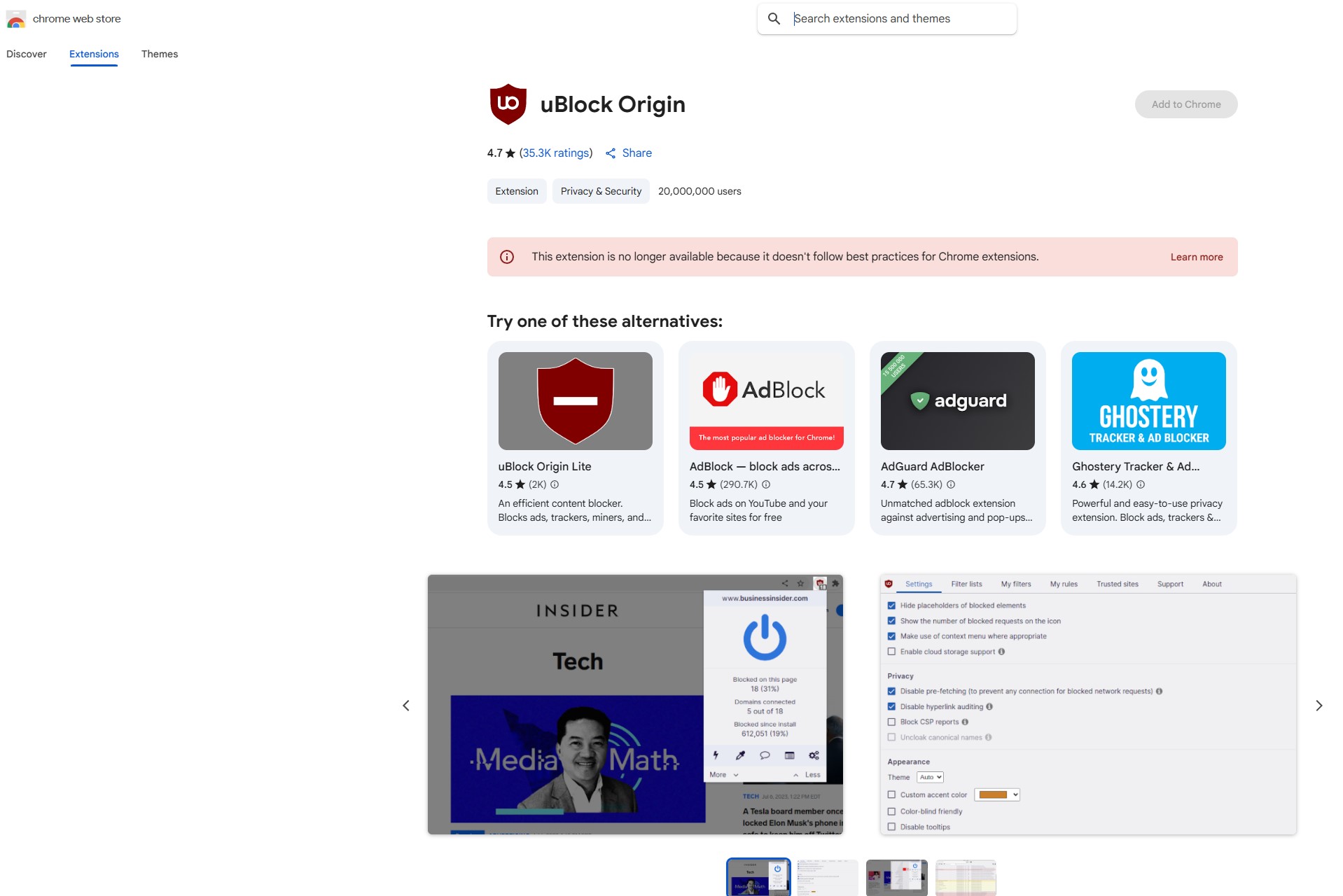Open the Themes tab
1343x896 pixels.
[x=160, y=54]
